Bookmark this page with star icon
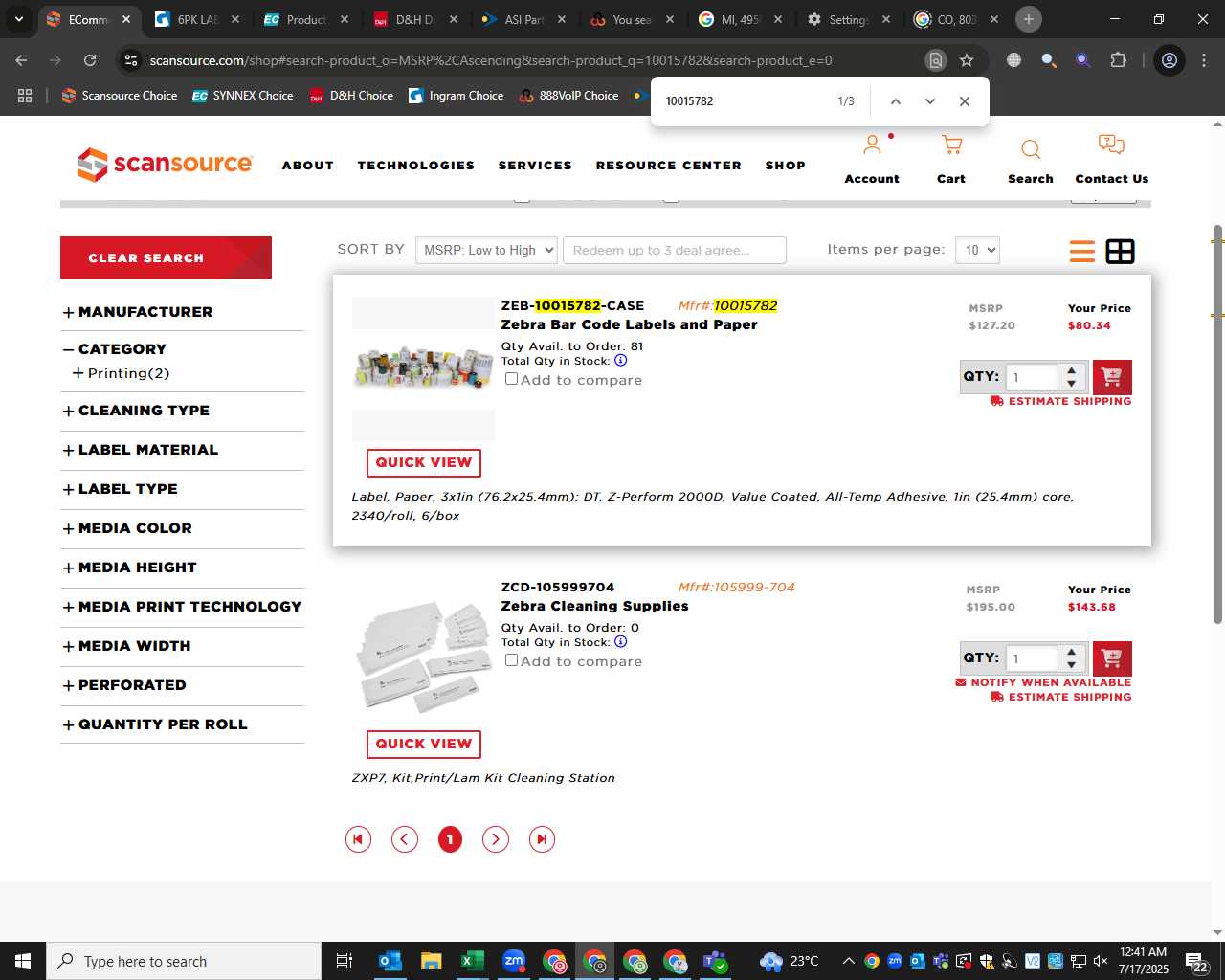 click(x=967, y=60)
